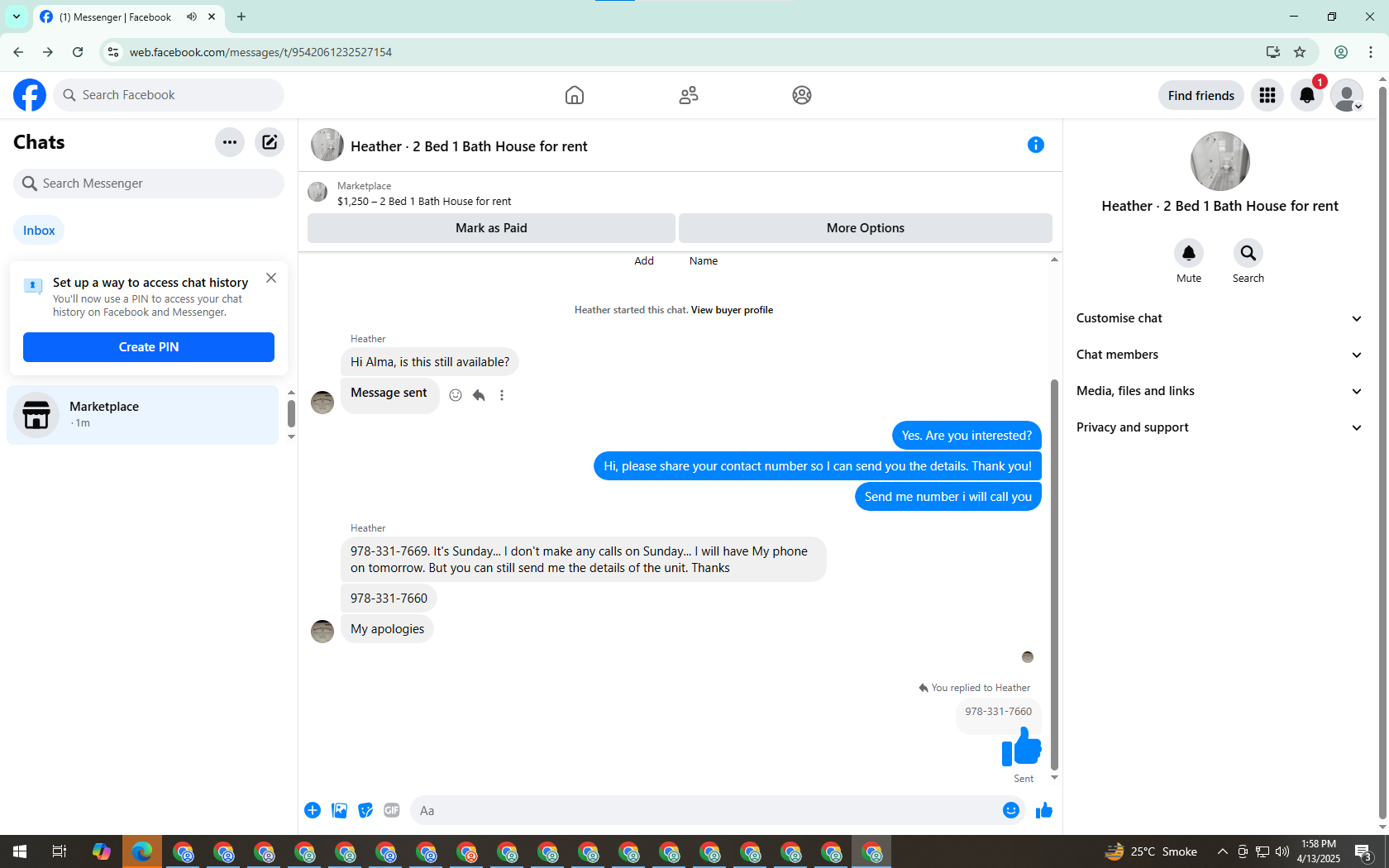The width and height of the screenshot is (1389, 868).
Task: Open the Facebook menu grid icon
Action: pyautogui.click(x=1267, y=95)
